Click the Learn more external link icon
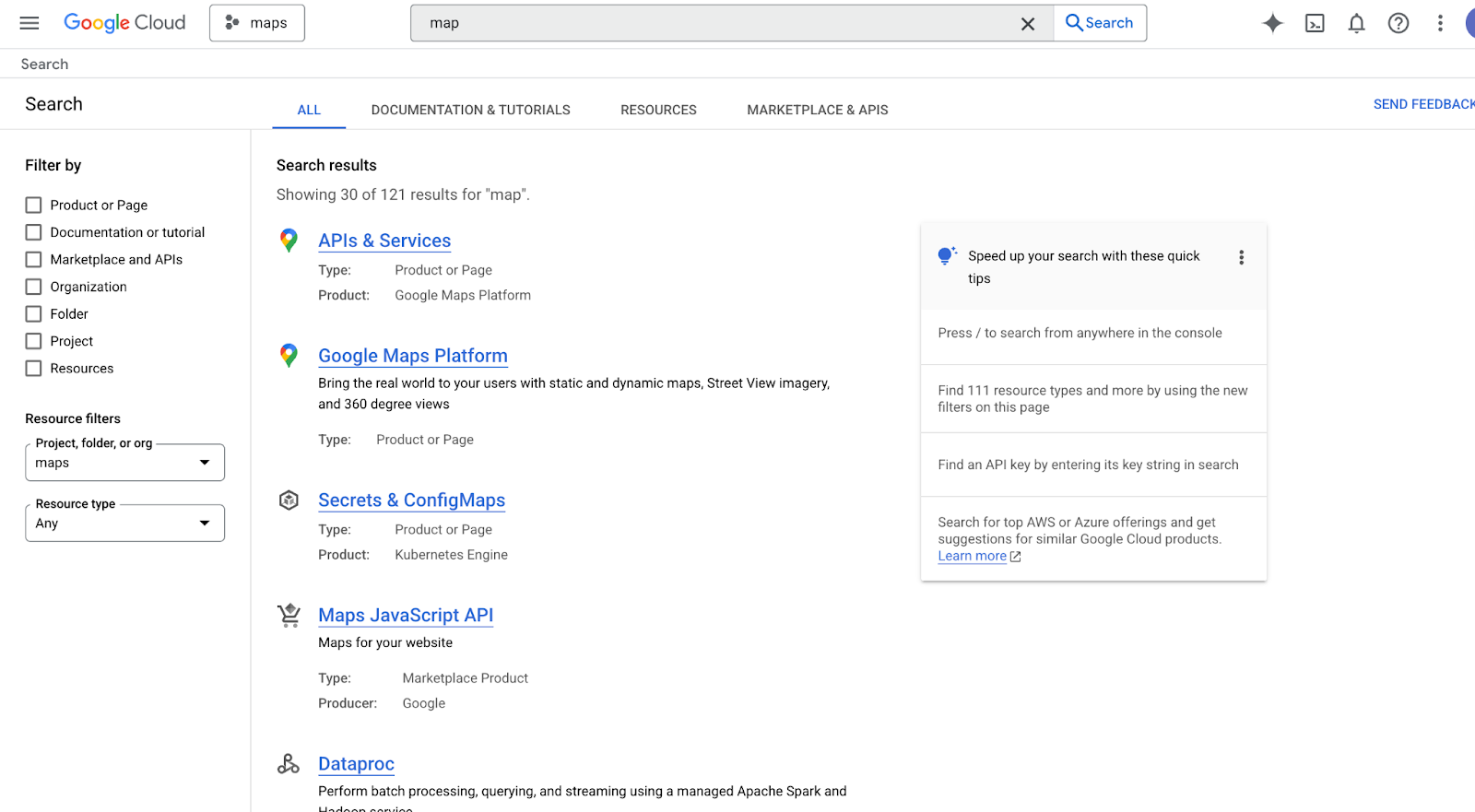This screenshot has width=1475, height=812. [1016, 557]
